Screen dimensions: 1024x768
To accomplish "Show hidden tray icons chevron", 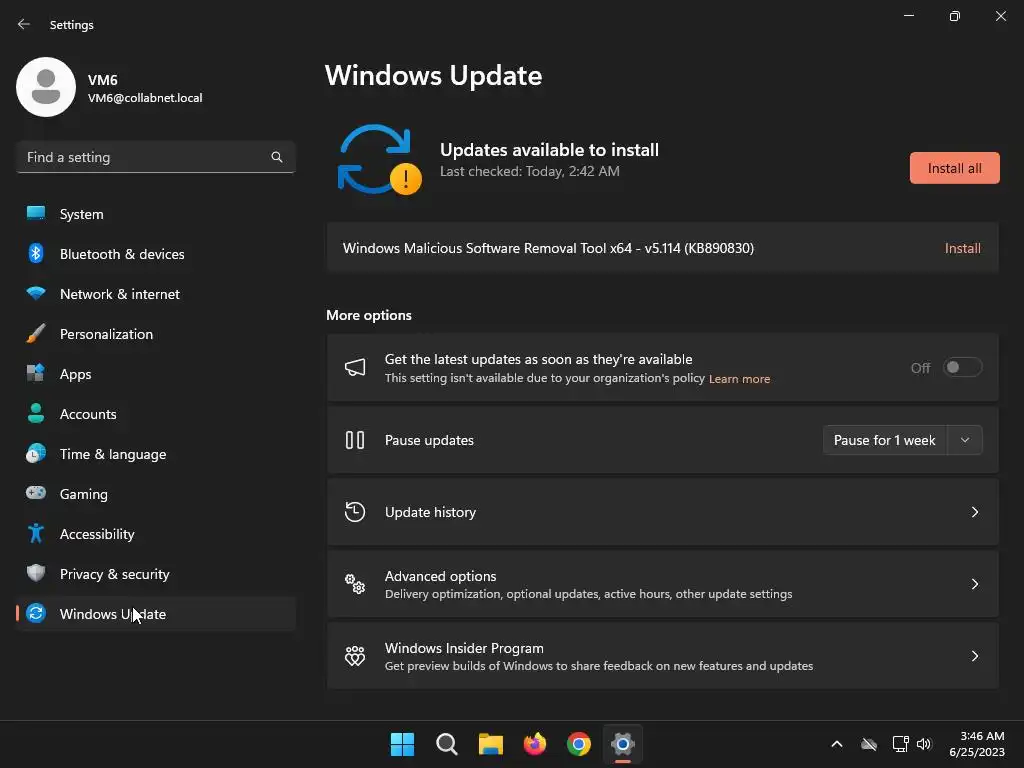I will coord(837,744).
